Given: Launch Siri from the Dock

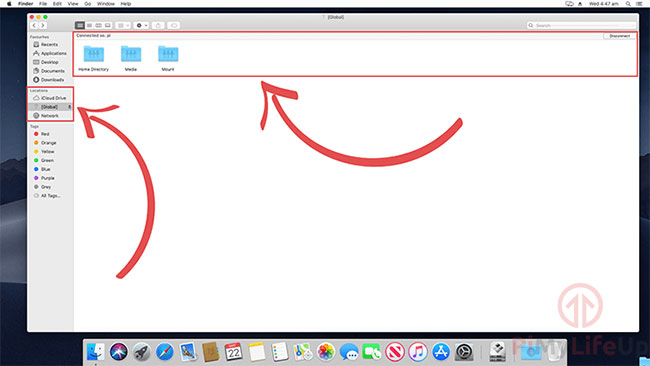Looking at the screenshot, I should [119, 352].
